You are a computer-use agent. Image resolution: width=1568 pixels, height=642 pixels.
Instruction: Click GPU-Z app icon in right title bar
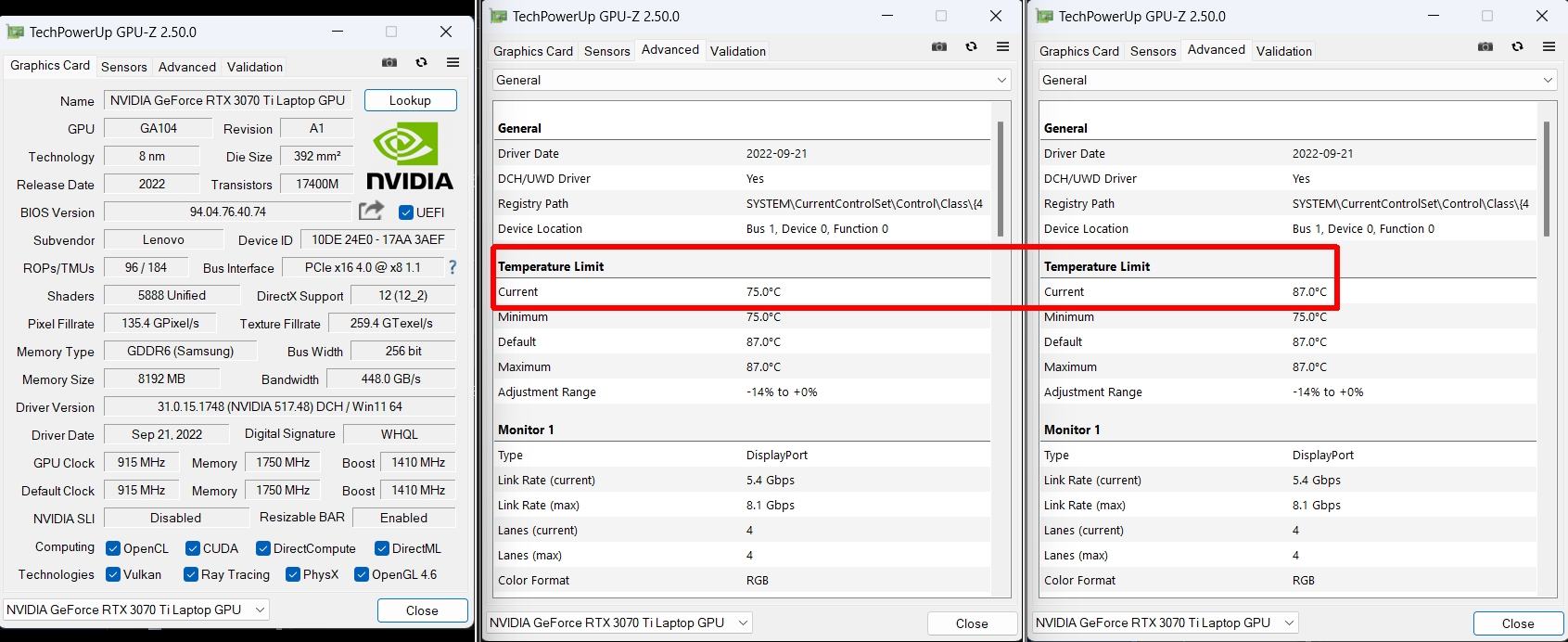pos(1044,16)
